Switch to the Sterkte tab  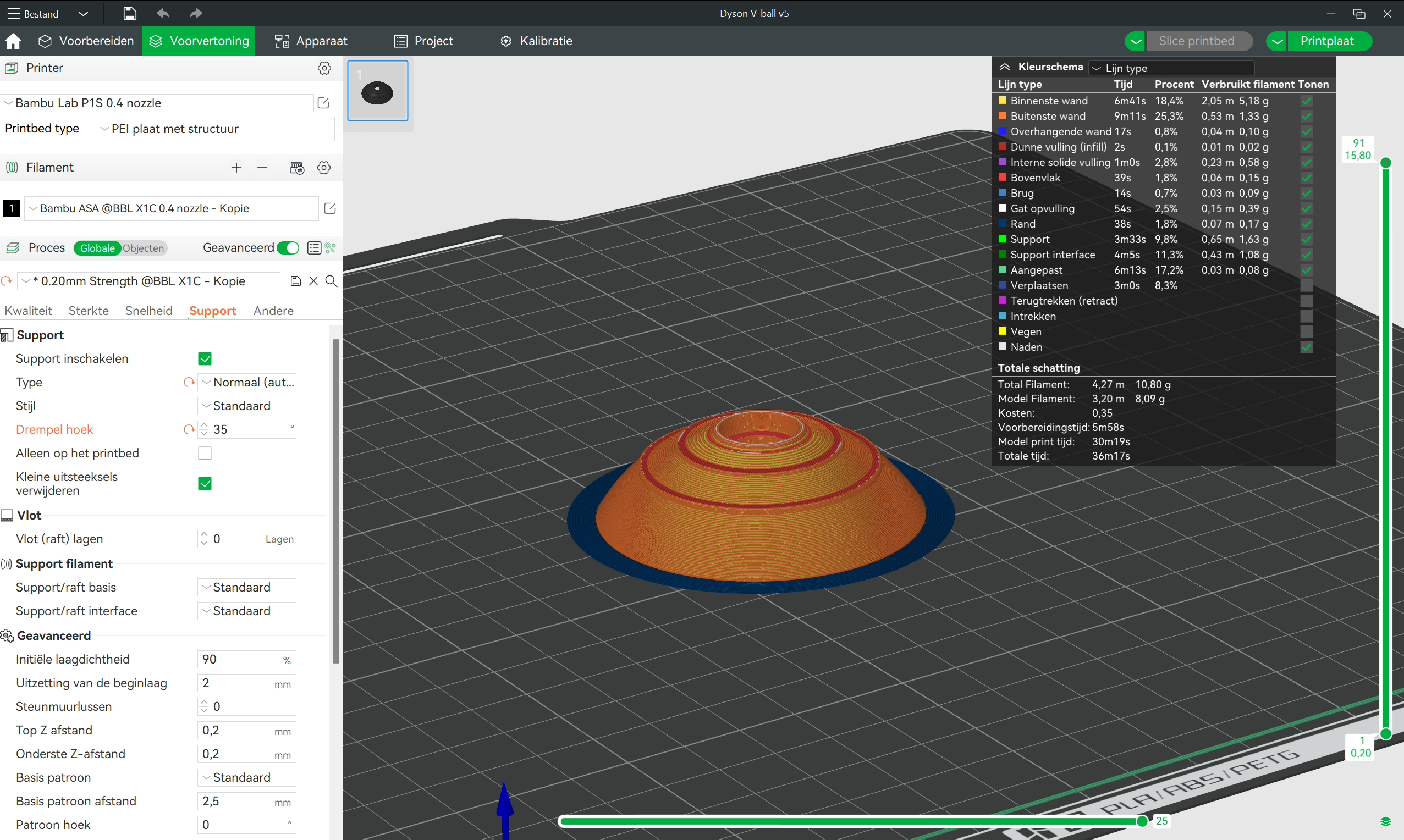pos(89,311)
